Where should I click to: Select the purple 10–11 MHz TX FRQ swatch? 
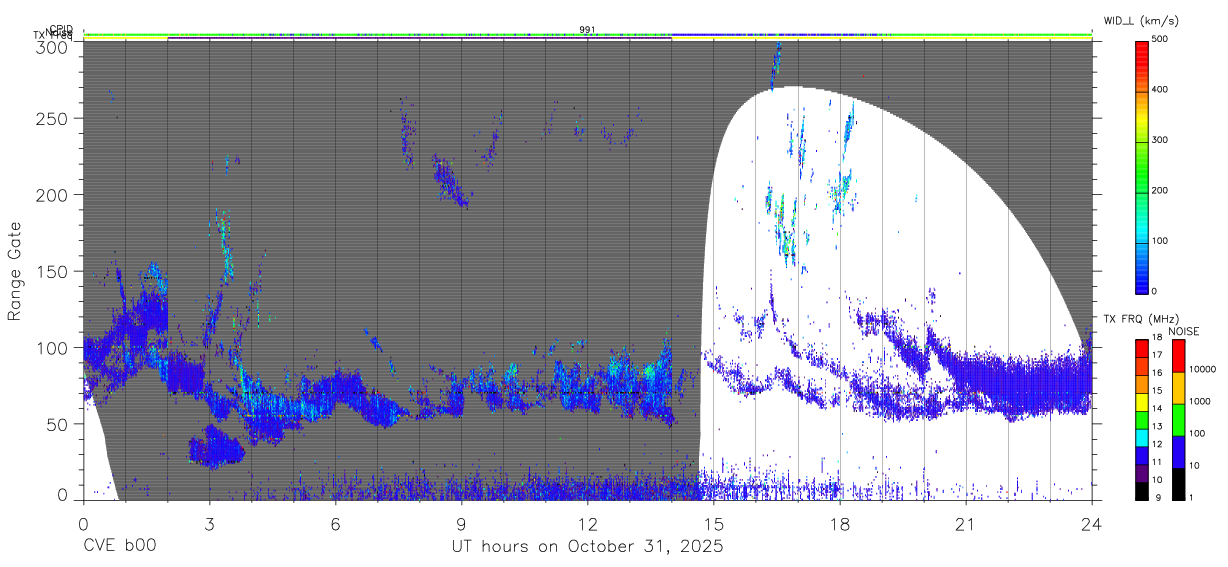(1140, 472)
